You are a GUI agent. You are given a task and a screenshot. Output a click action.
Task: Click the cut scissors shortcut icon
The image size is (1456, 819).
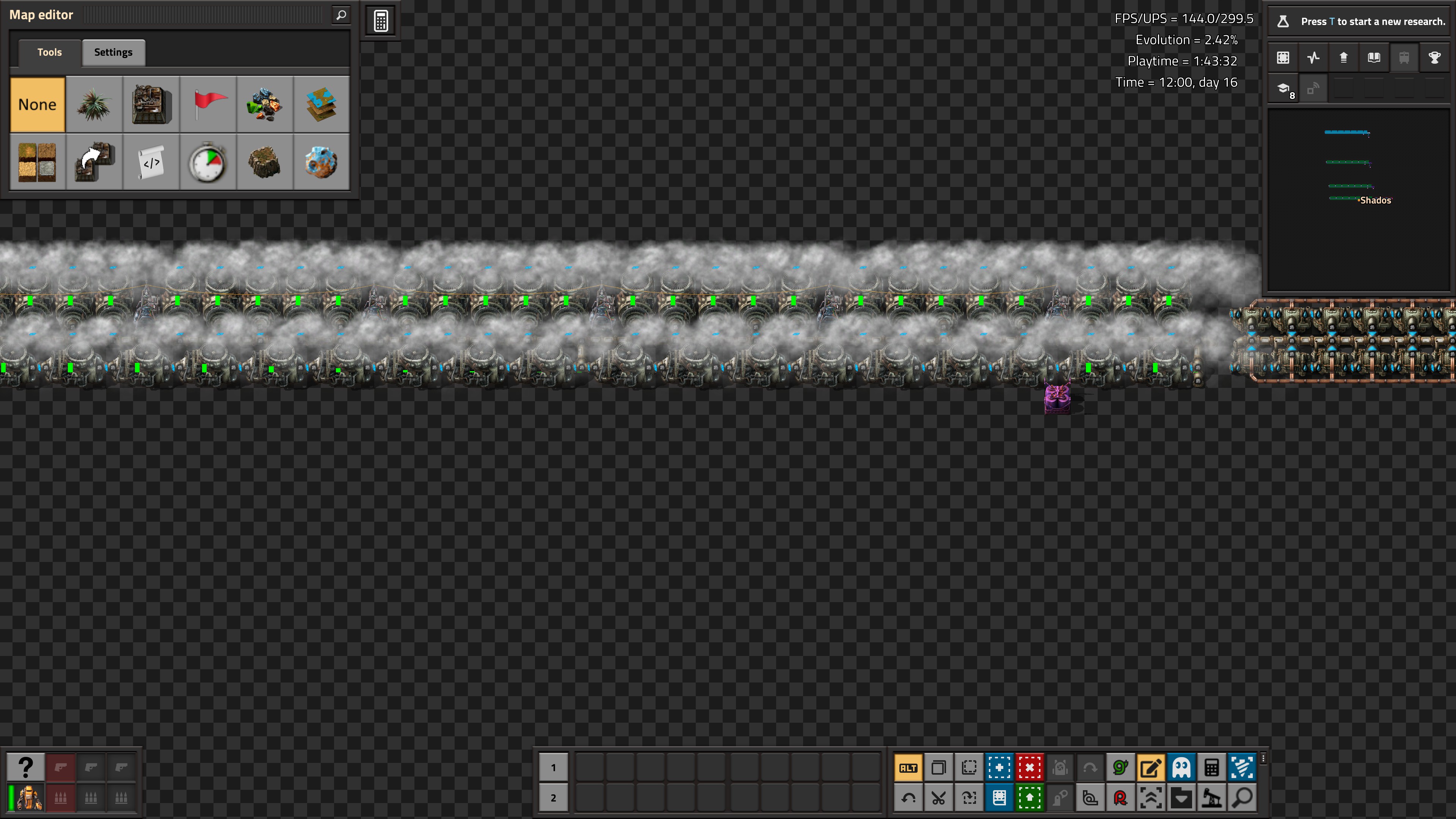pos(938,797)
